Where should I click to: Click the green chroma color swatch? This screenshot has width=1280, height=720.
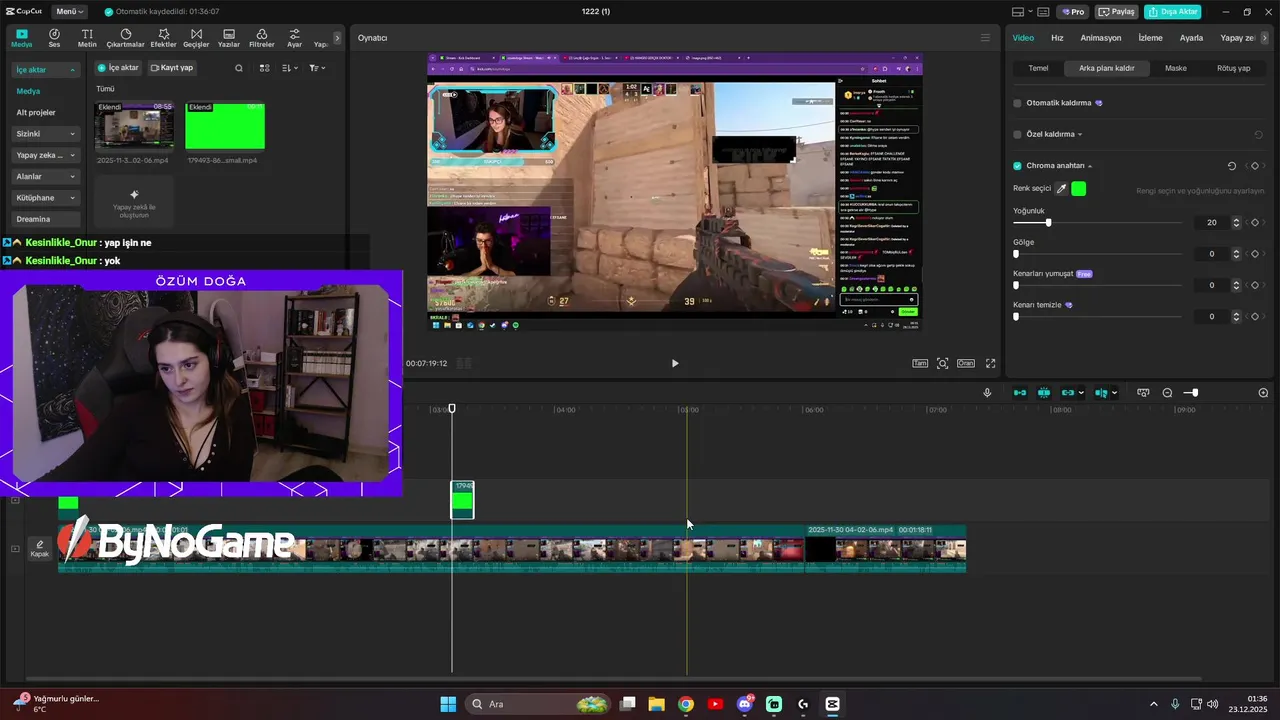[x=1078, y=188]
